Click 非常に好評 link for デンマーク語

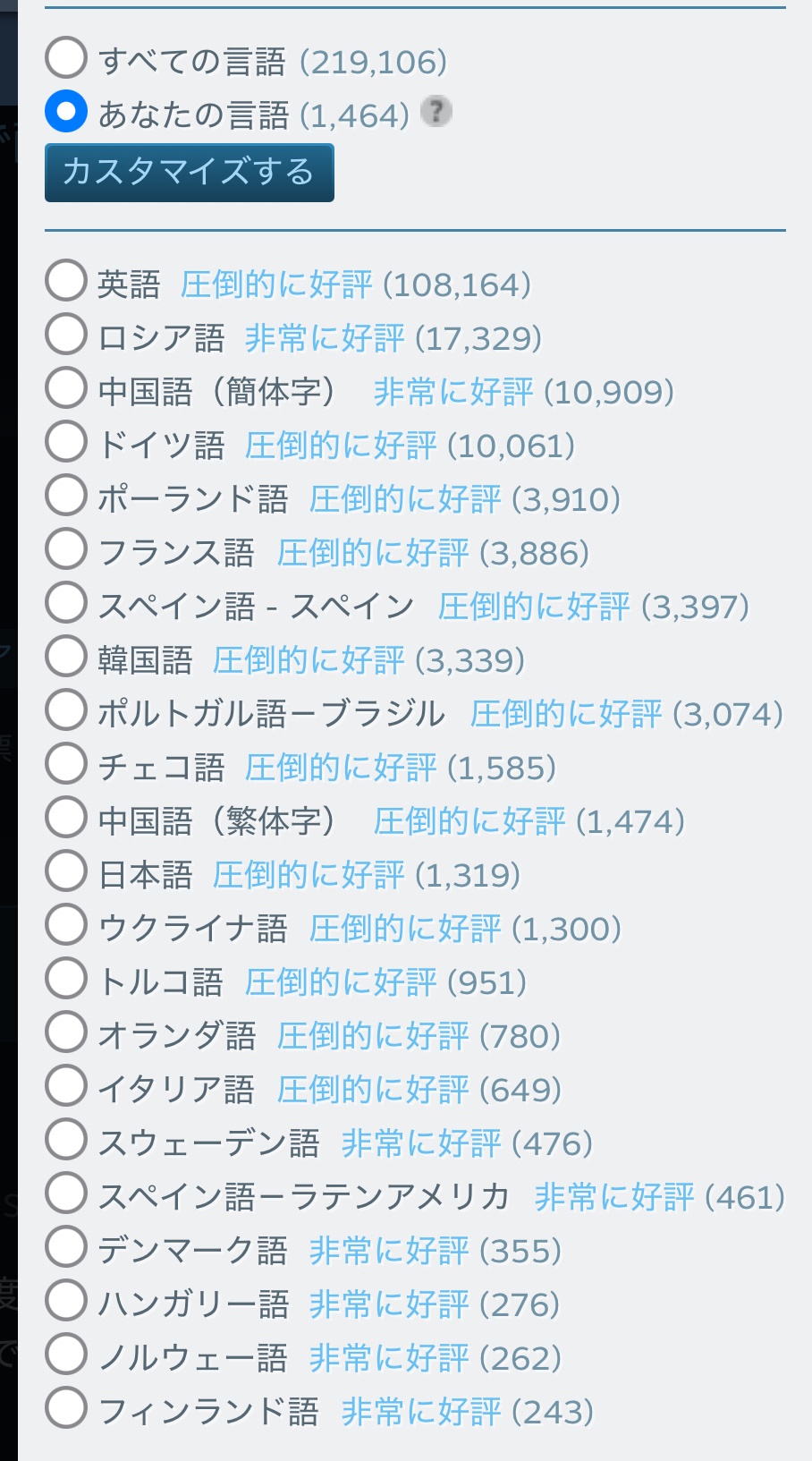click(389, 1251)
